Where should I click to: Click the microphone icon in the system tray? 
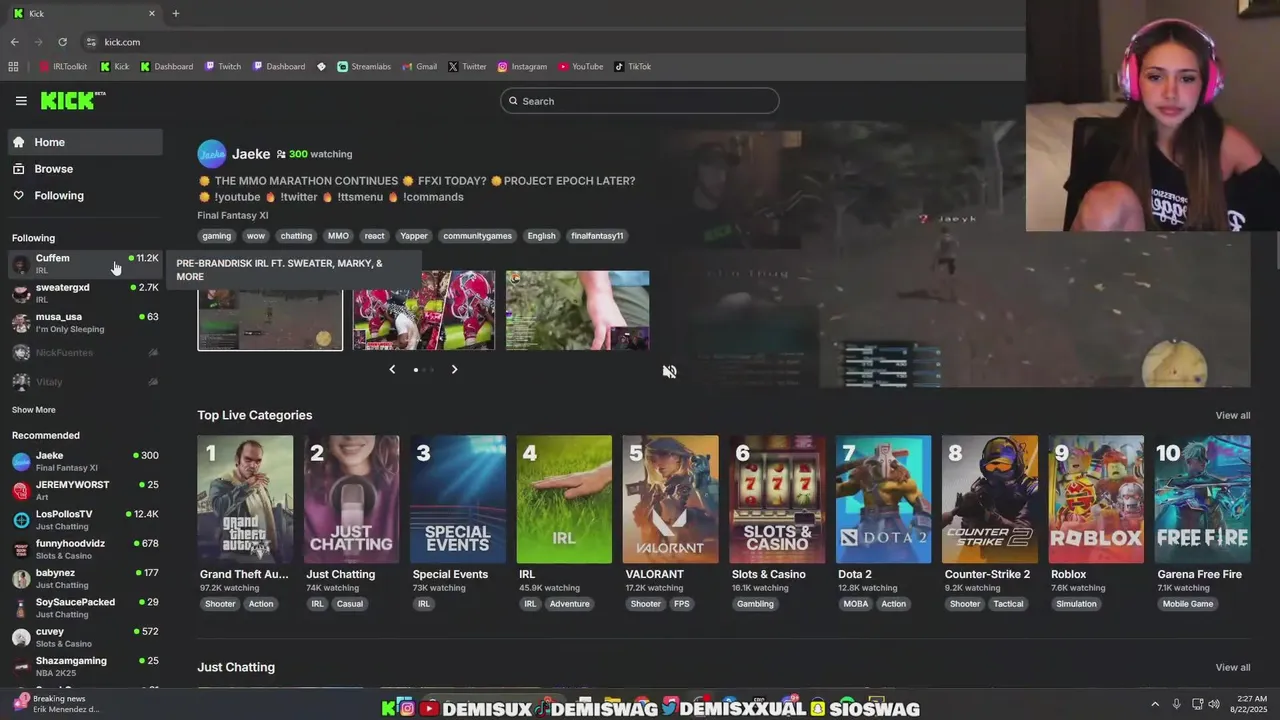pos(1176,704)
